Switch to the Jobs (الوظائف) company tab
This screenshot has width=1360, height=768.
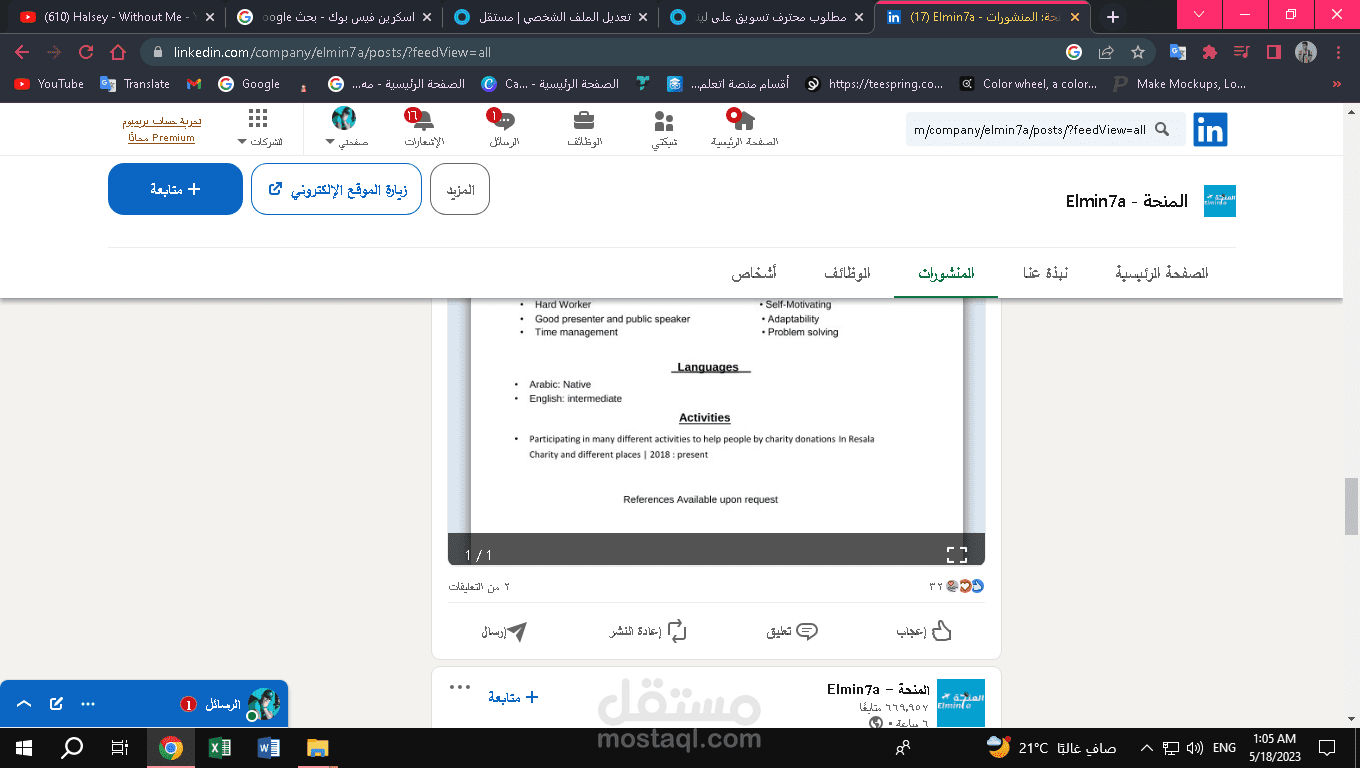point(847,273)
